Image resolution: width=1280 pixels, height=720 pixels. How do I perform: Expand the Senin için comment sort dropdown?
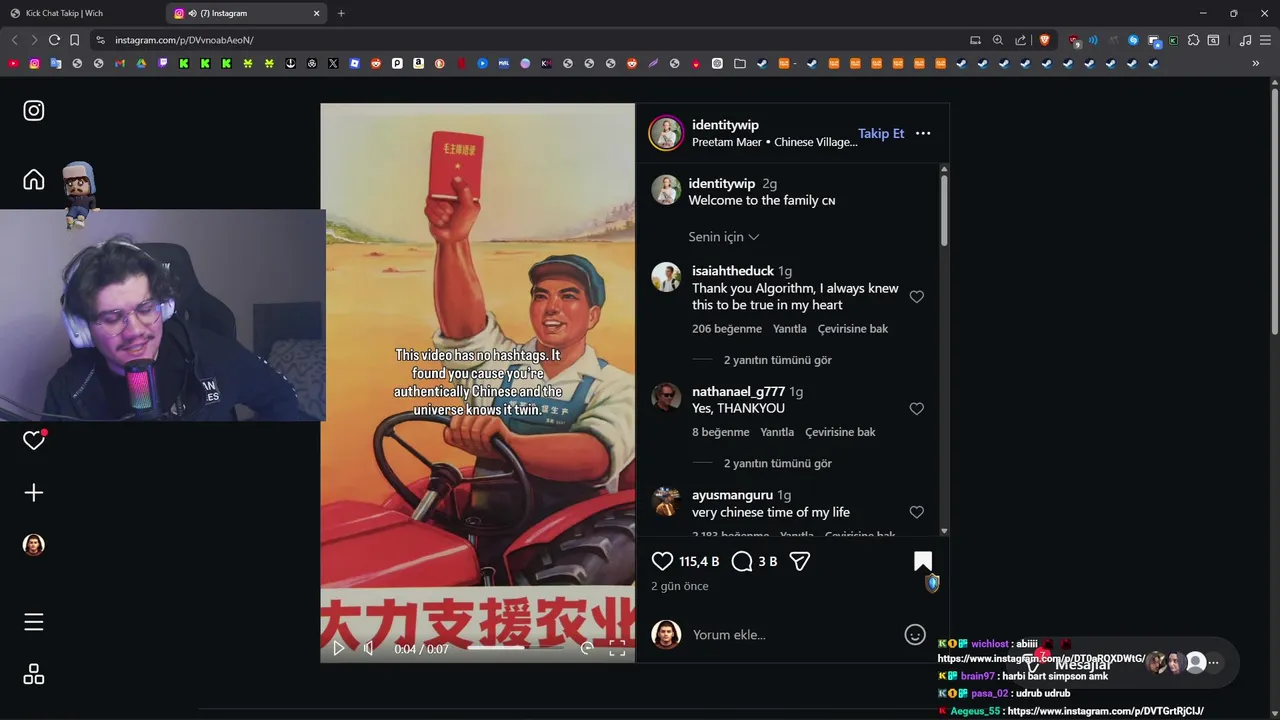pos(724,237)
